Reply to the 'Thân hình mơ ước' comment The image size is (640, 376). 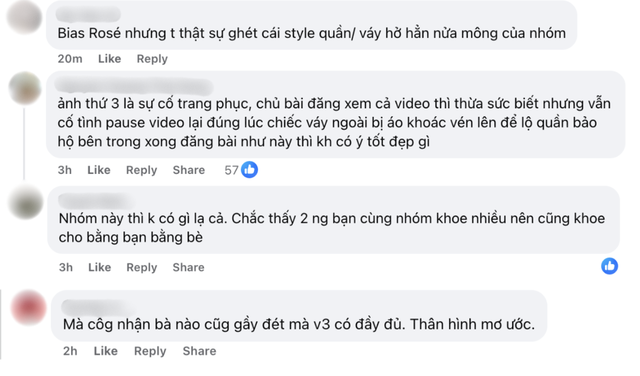pyautogui.click(x=150, y=351)
